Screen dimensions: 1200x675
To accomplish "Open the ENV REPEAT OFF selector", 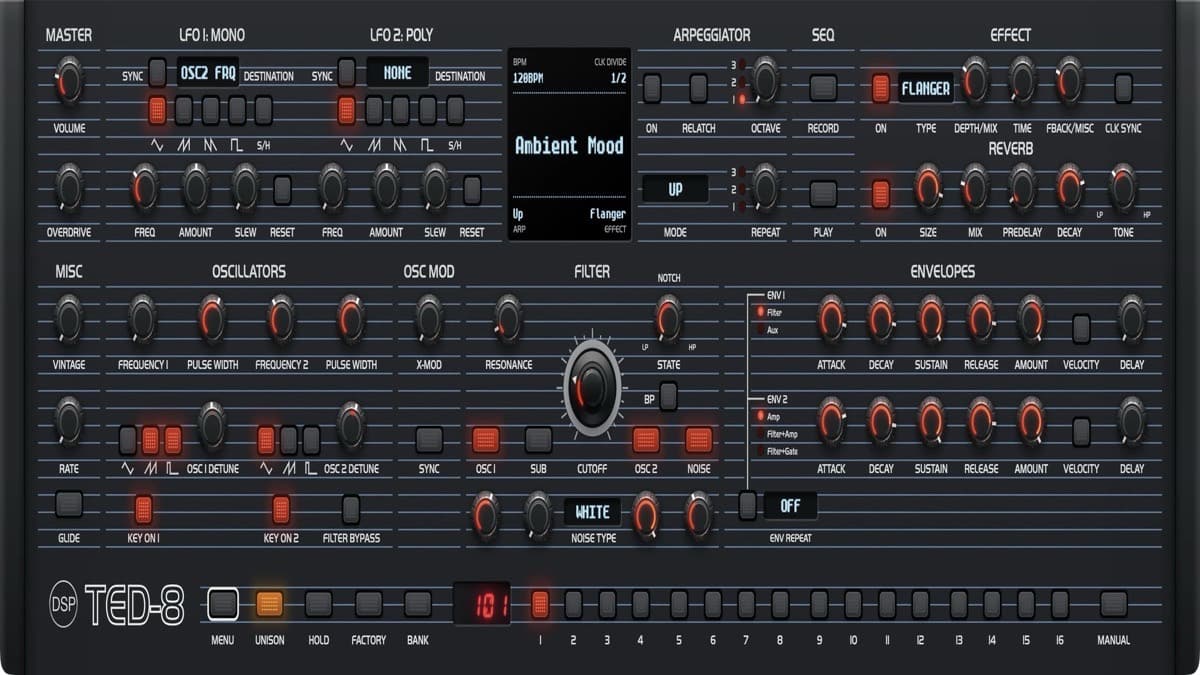I will (790, 506).
